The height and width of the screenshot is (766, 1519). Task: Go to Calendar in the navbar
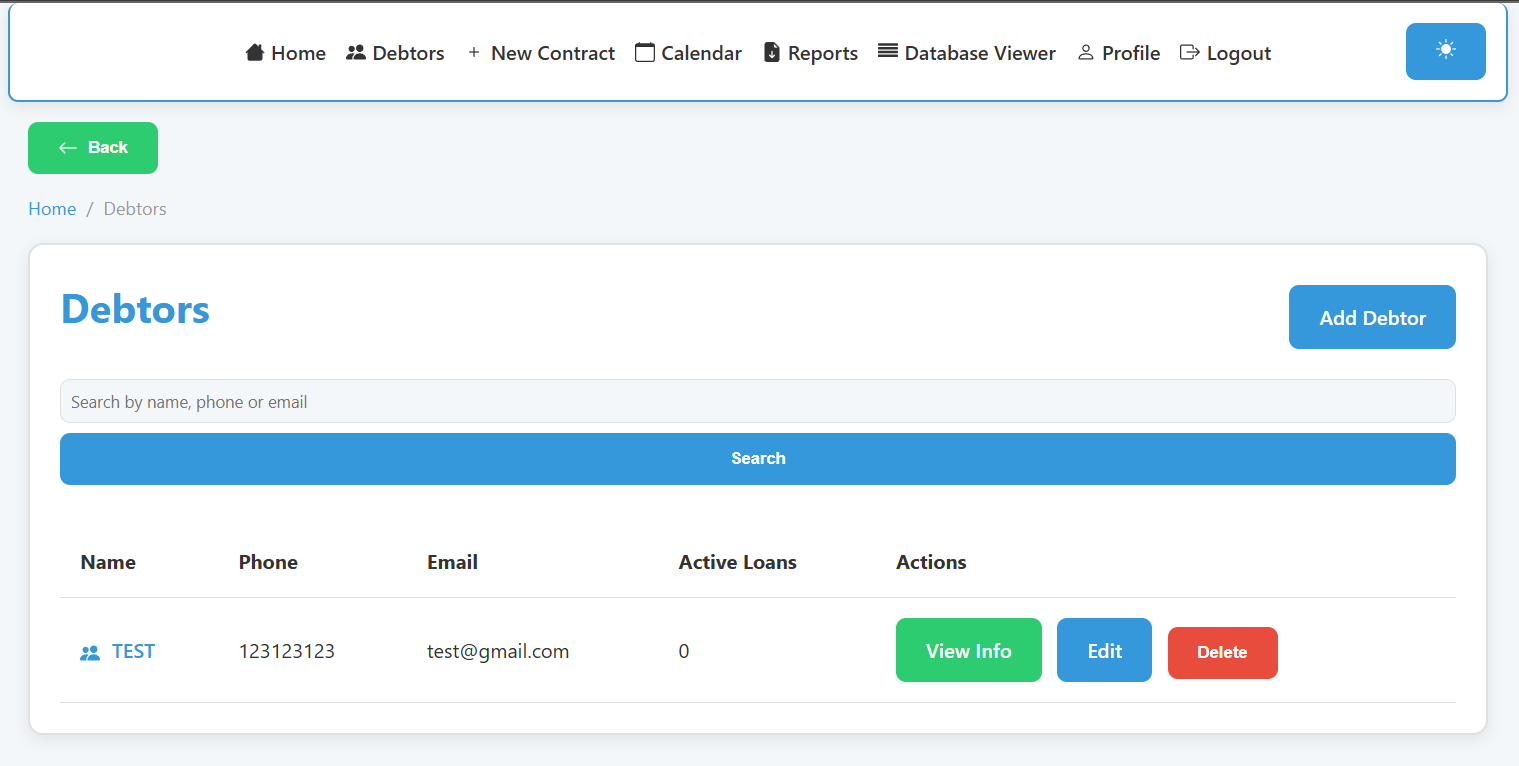689,53
